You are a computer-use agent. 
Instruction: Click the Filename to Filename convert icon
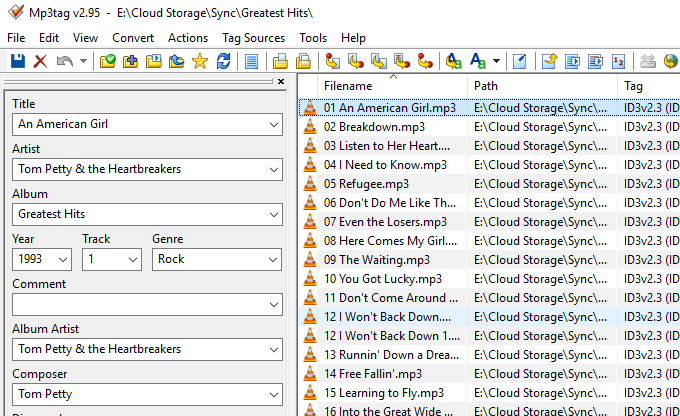379,61
